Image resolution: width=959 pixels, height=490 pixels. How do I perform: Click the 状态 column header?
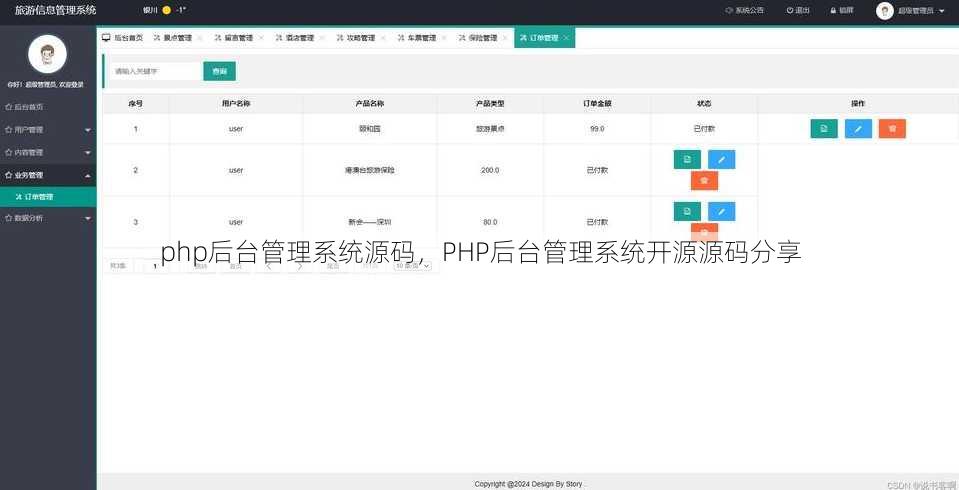point(704,104)
